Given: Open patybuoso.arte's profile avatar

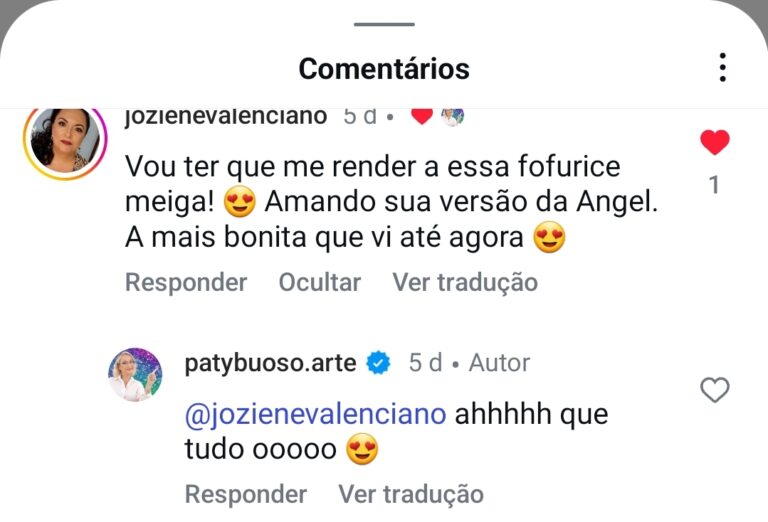Looking at the screenshot, I should click(x=135, y=375).
